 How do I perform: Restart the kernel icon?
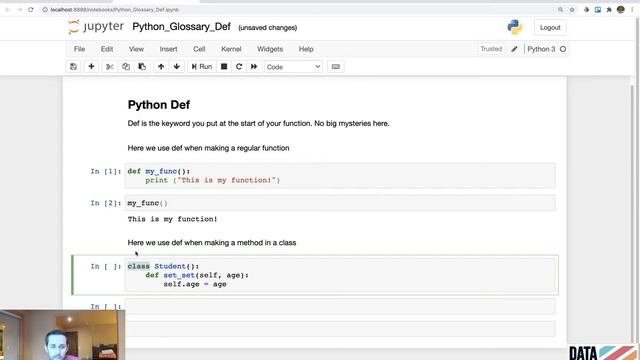(x=239, y=67)
